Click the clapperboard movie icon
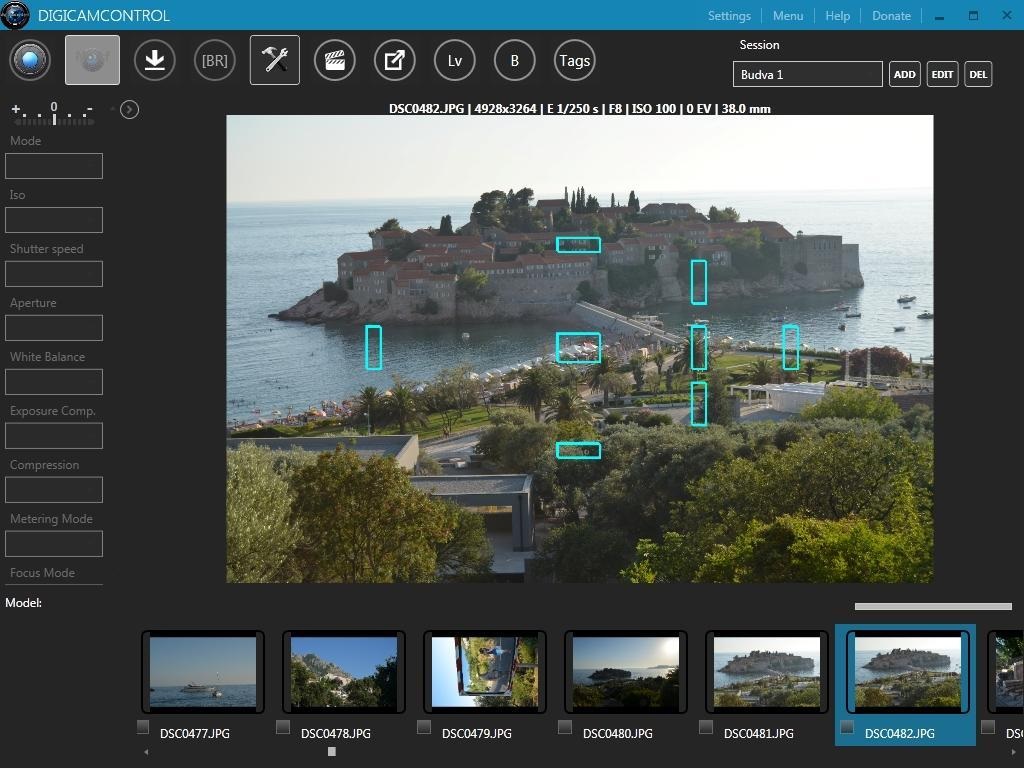Viewport: 1024px width, 769px height. 335,60
